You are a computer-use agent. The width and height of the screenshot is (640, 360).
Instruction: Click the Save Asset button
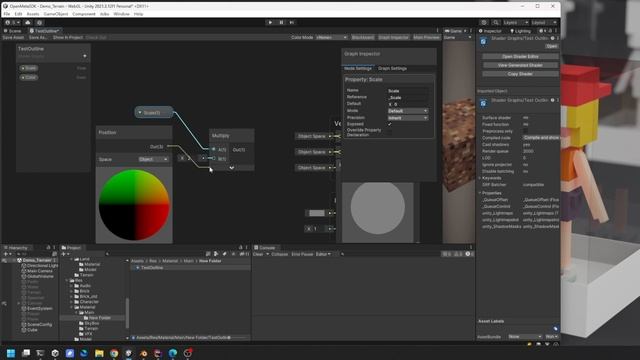(x=13, y=37)
